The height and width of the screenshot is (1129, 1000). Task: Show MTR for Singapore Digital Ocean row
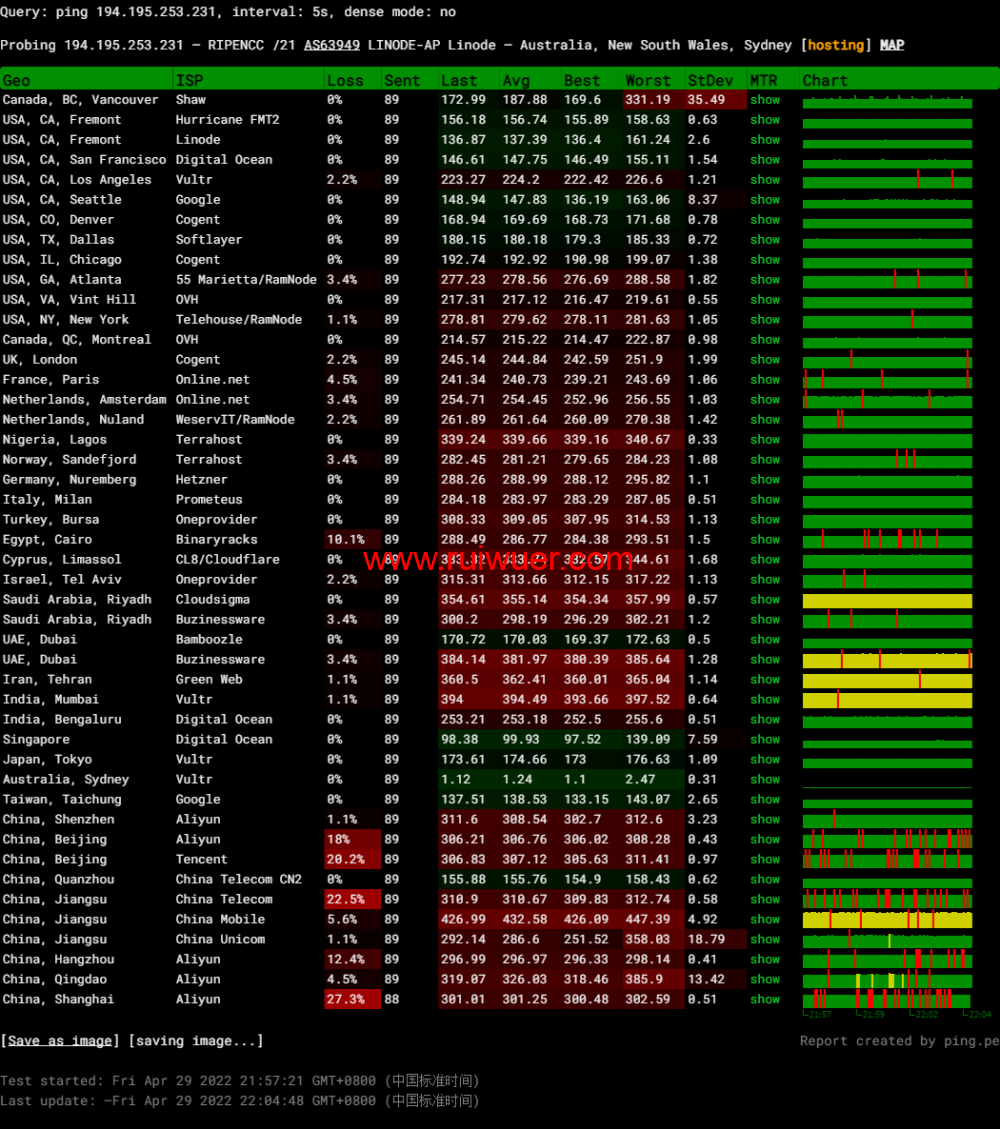pyautogui.click(x=765, y=740)
